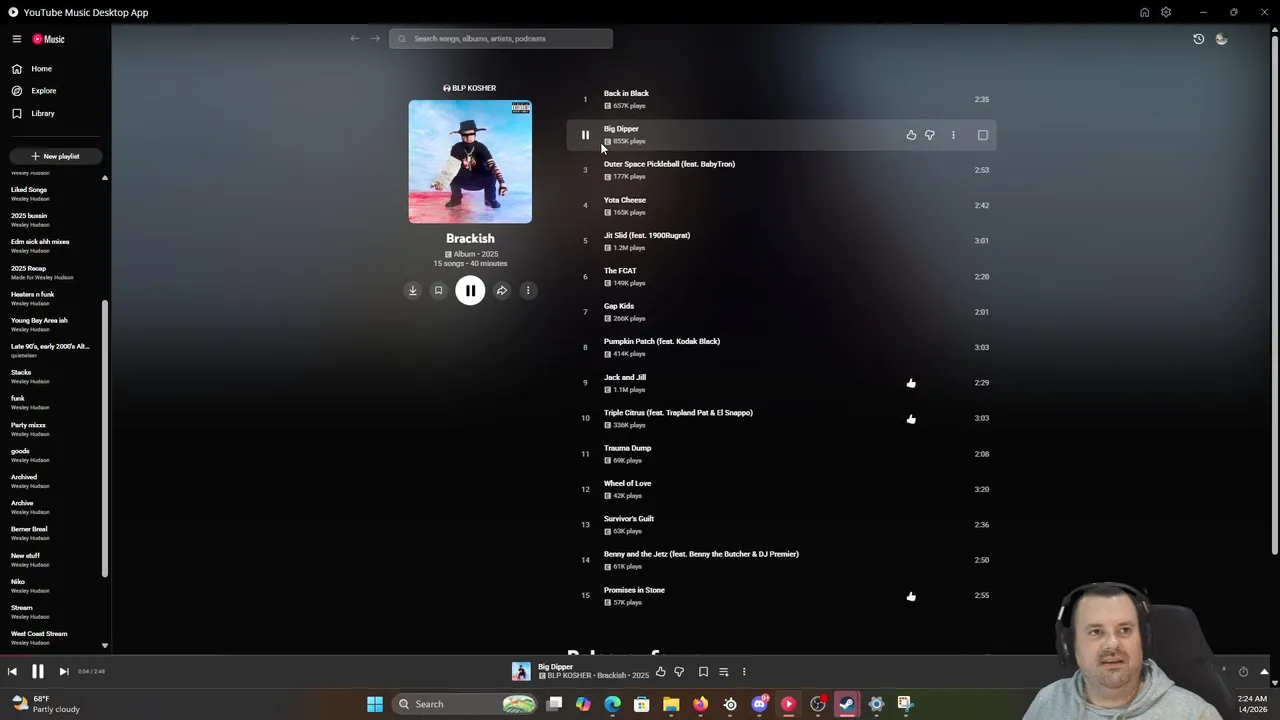Open the Windows Start menu
Screen dimensions: 1280x720
pyautogui.click(x=375, y=704)
